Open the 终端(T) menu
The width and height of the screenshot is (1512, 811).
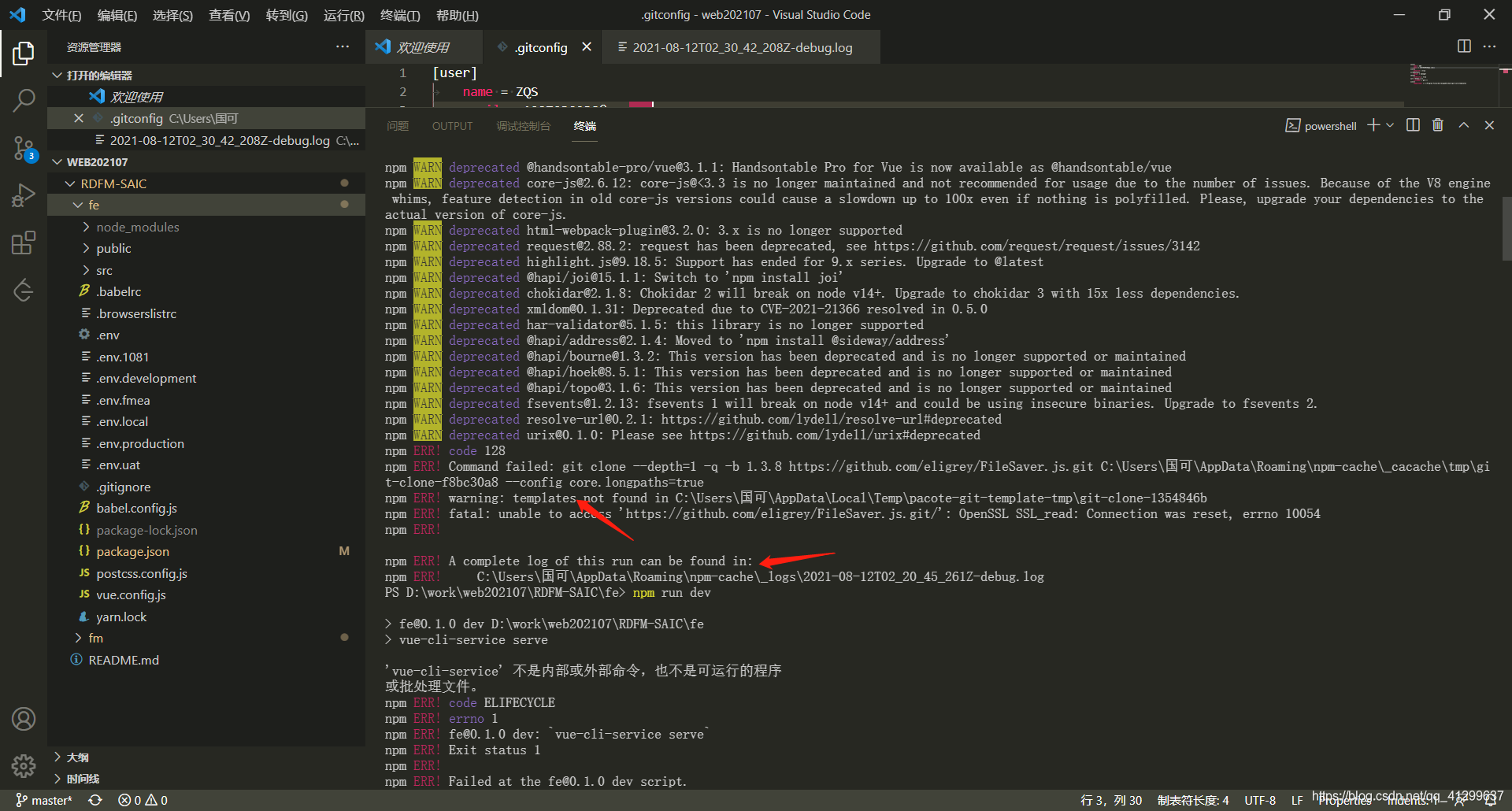point(400,15)
